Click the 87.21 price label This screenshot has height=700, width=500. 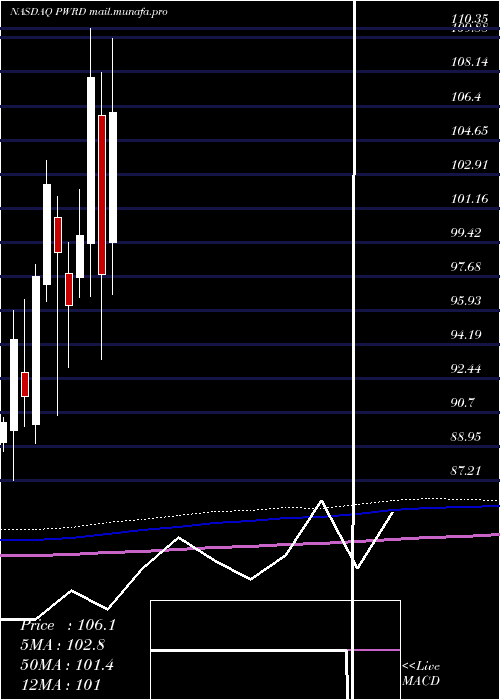tap(466, 471)
